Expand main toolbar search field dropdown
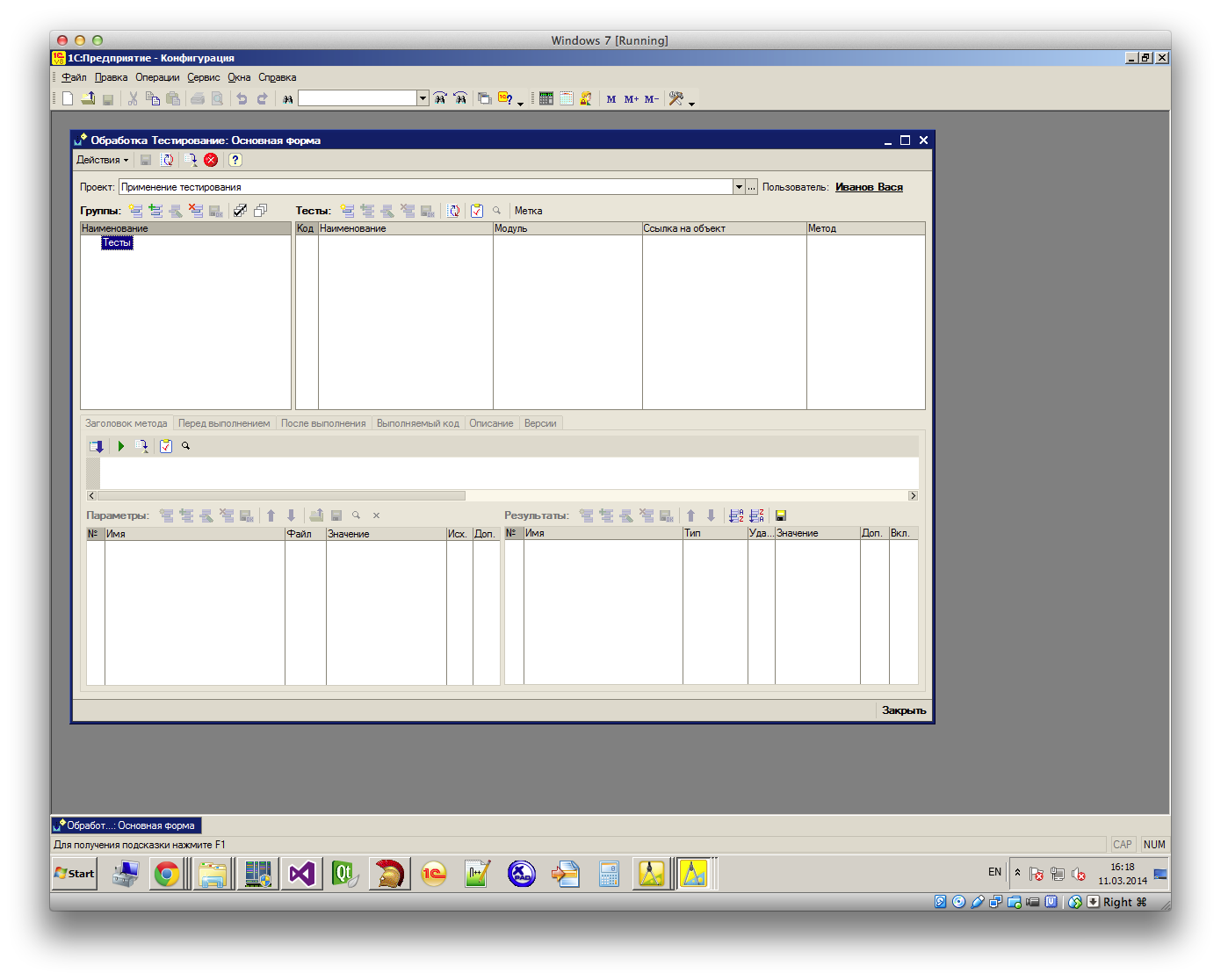The image size is (1221, 980). [x=423, y=98]
